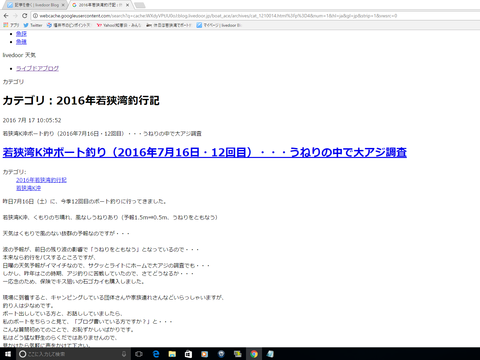Open the ライブドアブログ link
This screenshot has width=480, height=360.
click(x=37, y=68)
